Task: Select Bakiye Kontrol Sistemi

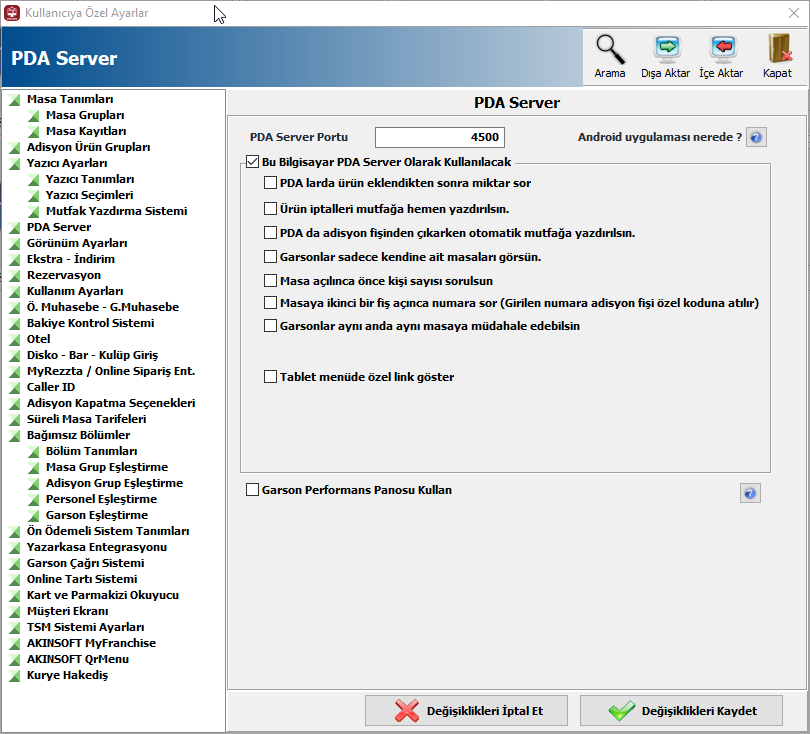Action: (x=90, y=323)
